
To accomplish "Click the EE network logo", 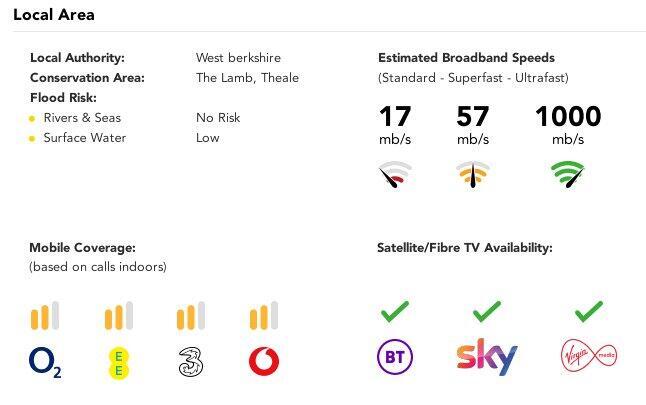I will 118,361.
